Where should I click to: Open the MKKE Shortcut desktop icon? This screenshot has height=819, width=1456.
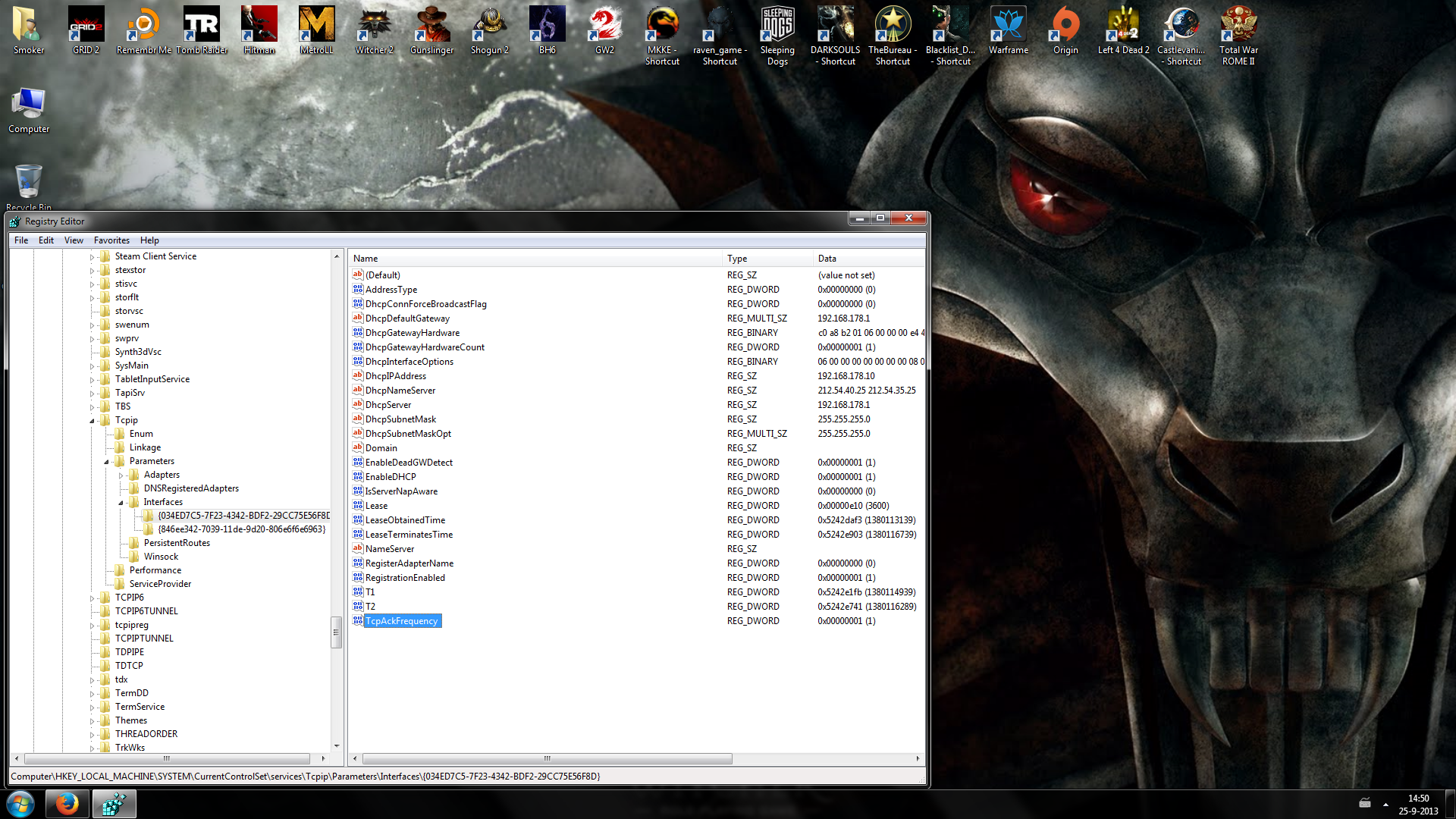pos(662,36)
